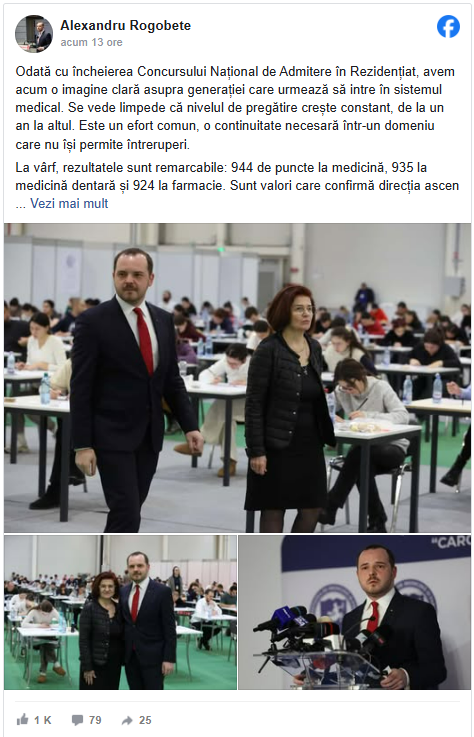Viewport: 474px width, 737px height.
Task: Open the podium microphones press photo
Action: point(355,612)
